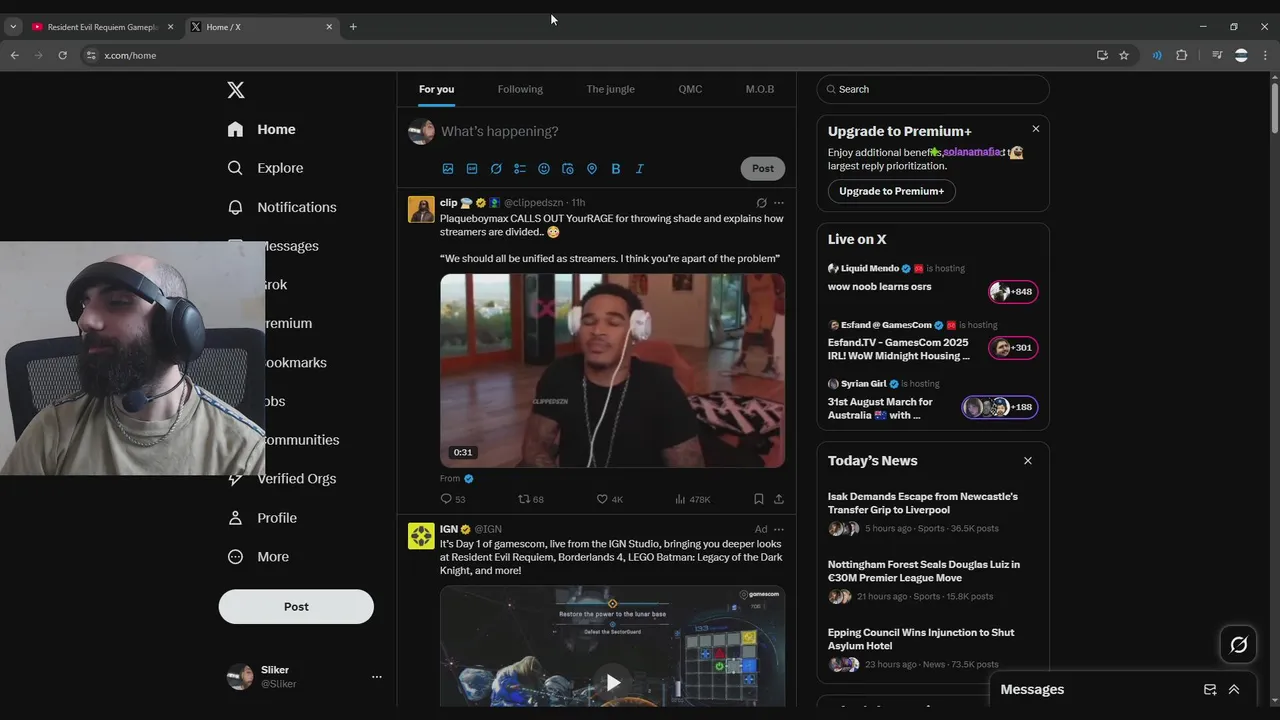The width and height of the screenshot is (1280, 720).
Task: Click the large Post button in the sidebar
Action: click(x=296, y=607)
